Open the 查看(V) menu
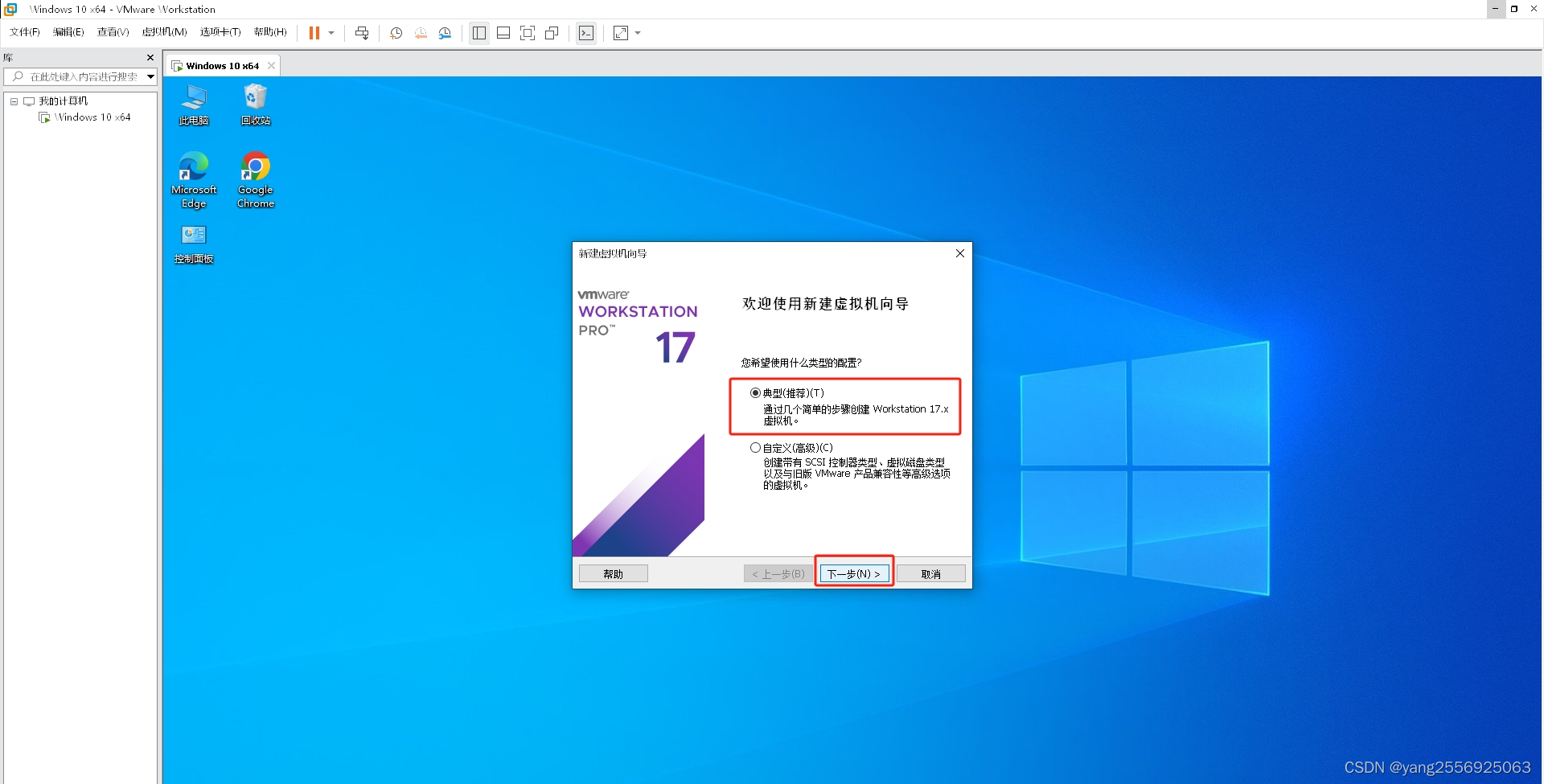1544x784 pixels. click(x=113, y=32)
